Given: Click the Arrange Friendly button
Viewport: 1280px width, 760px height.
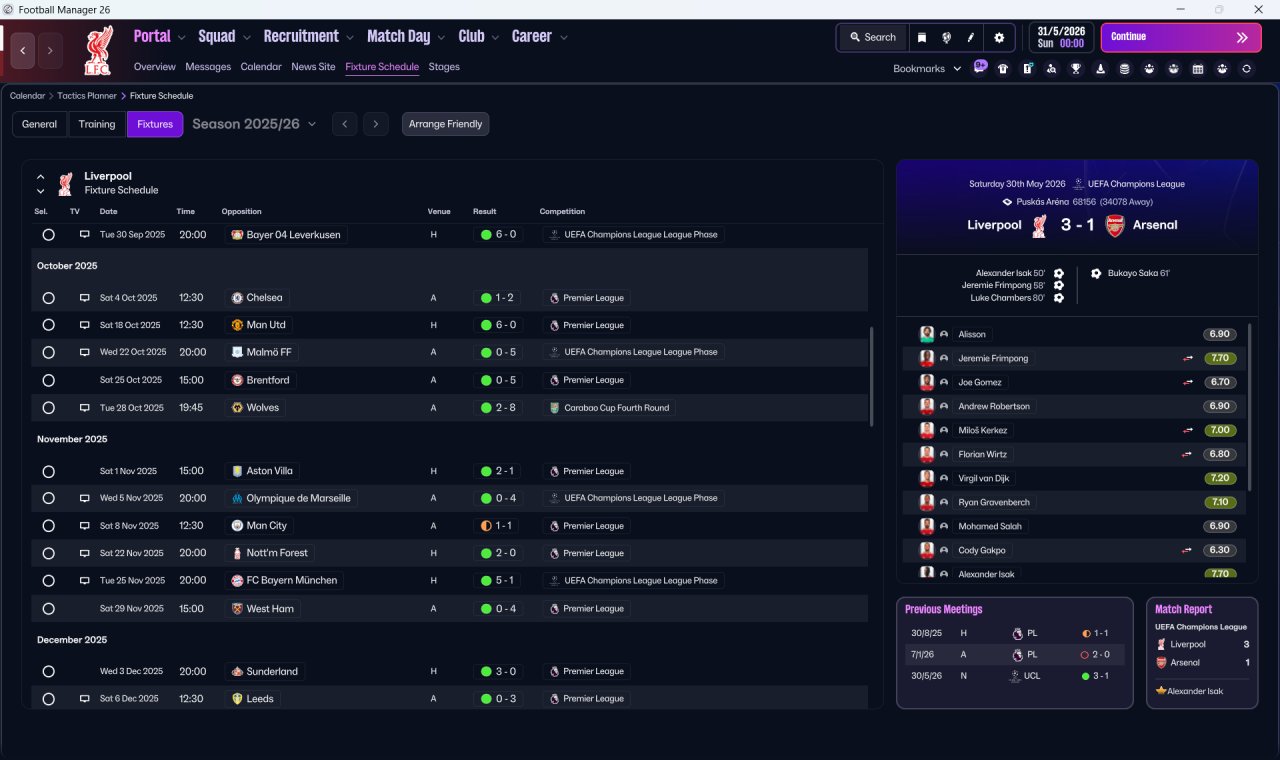Looking at the screenshot, I should (446, 124).
